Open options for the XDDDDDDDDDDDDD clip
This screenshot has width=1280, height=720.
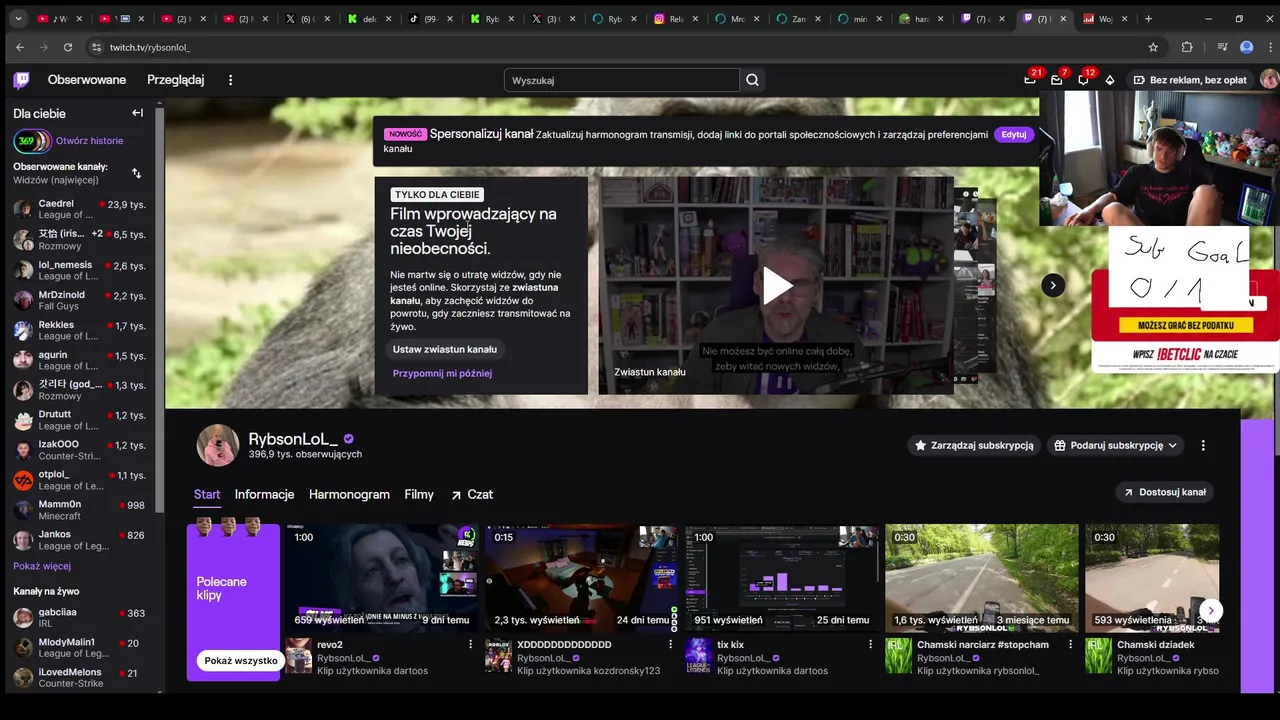coord(670,645)
